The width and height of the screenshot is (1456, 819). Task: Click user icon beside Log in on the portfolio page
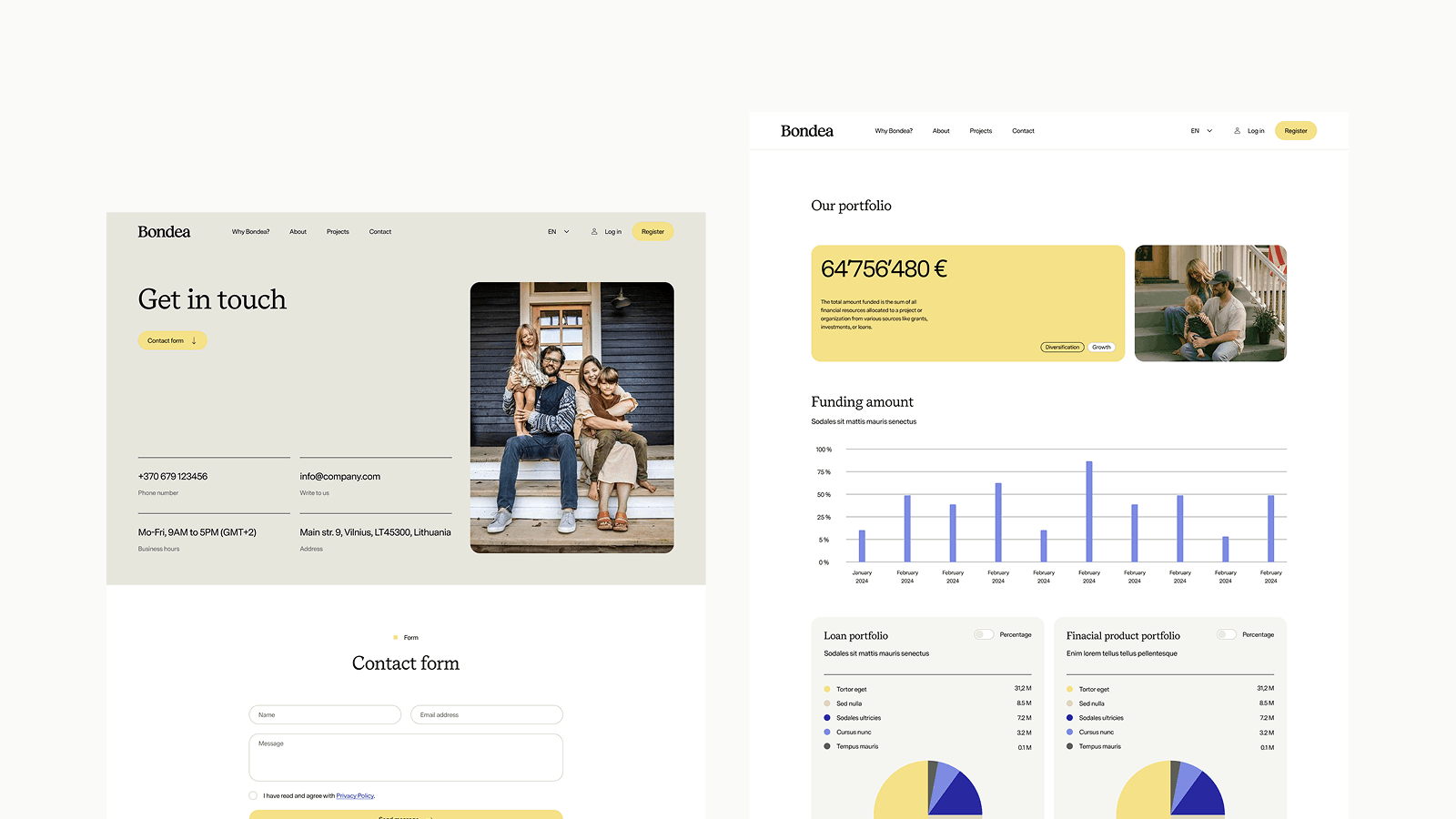click(x=1237, y=131)
